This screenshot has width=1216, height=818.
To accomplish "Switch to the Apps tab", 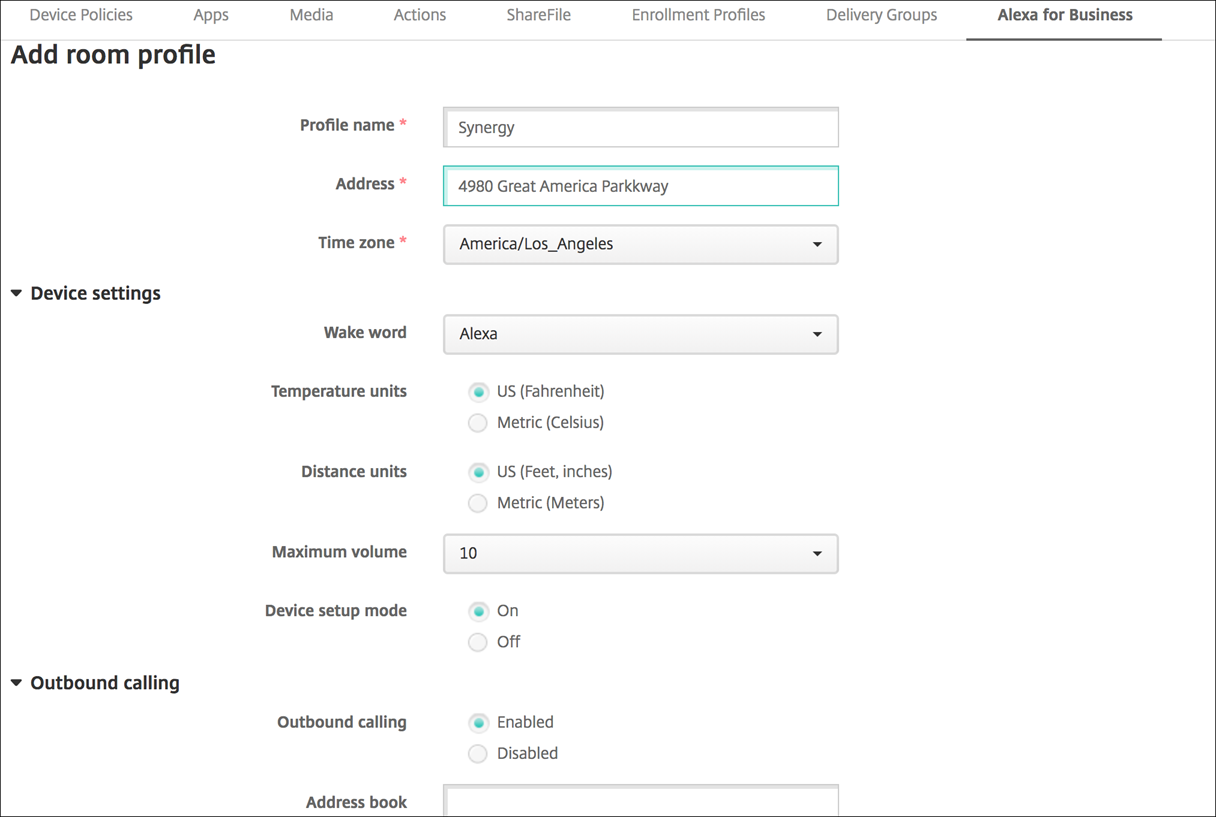I will point(211,15).
